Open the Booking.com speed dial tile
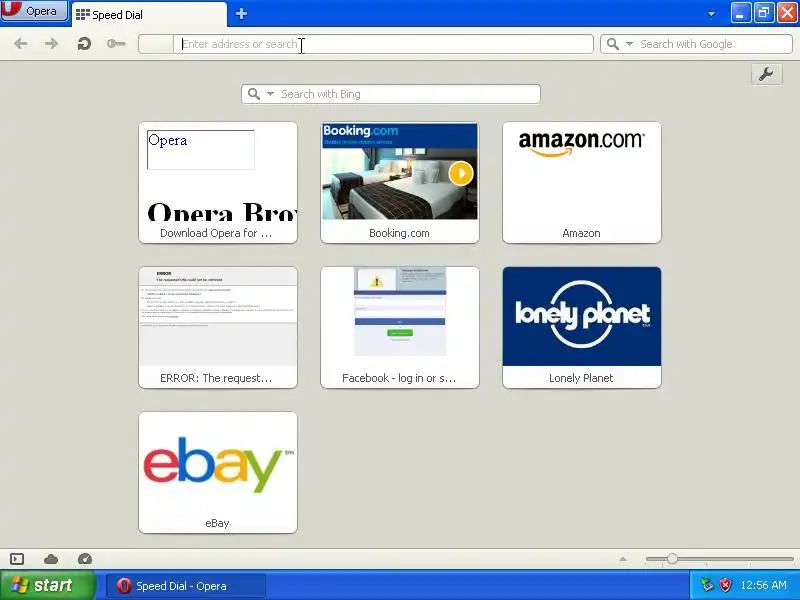This screenshot has height=600, width=800. point(399,182)
